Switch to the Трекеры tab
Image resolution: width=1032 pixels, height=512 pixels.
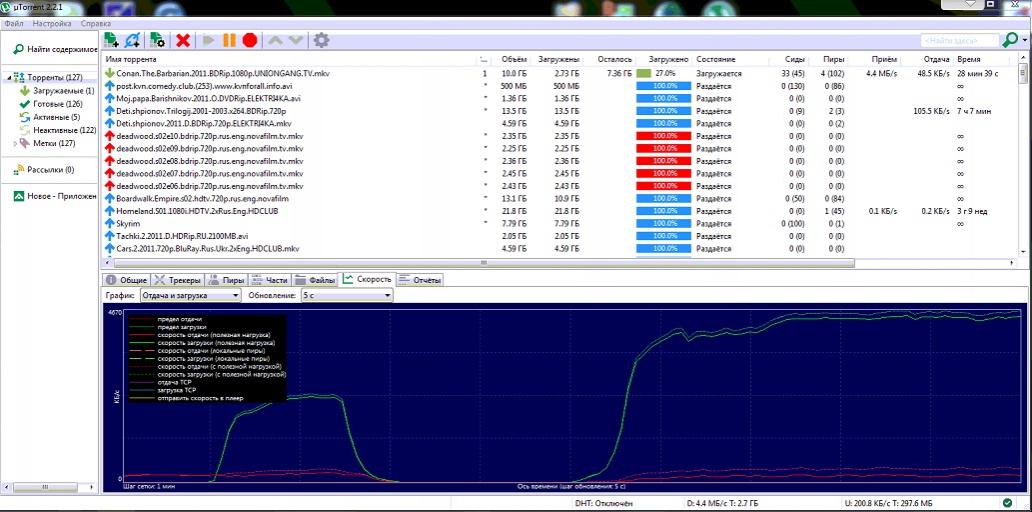point(178,280)
